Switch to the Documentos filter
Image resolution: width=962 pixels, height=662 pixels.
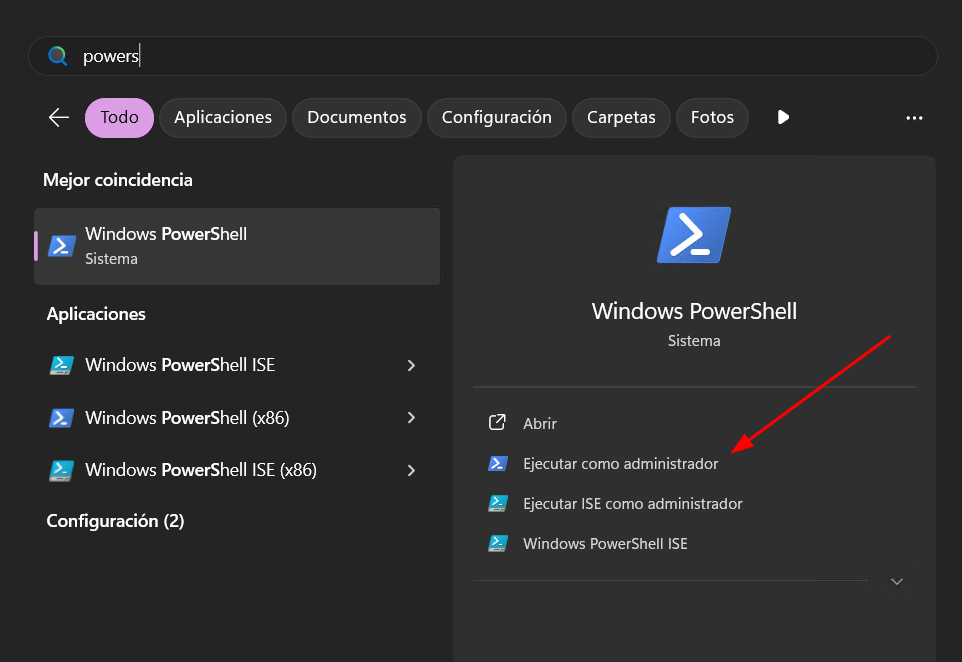(x=357, y=118)
